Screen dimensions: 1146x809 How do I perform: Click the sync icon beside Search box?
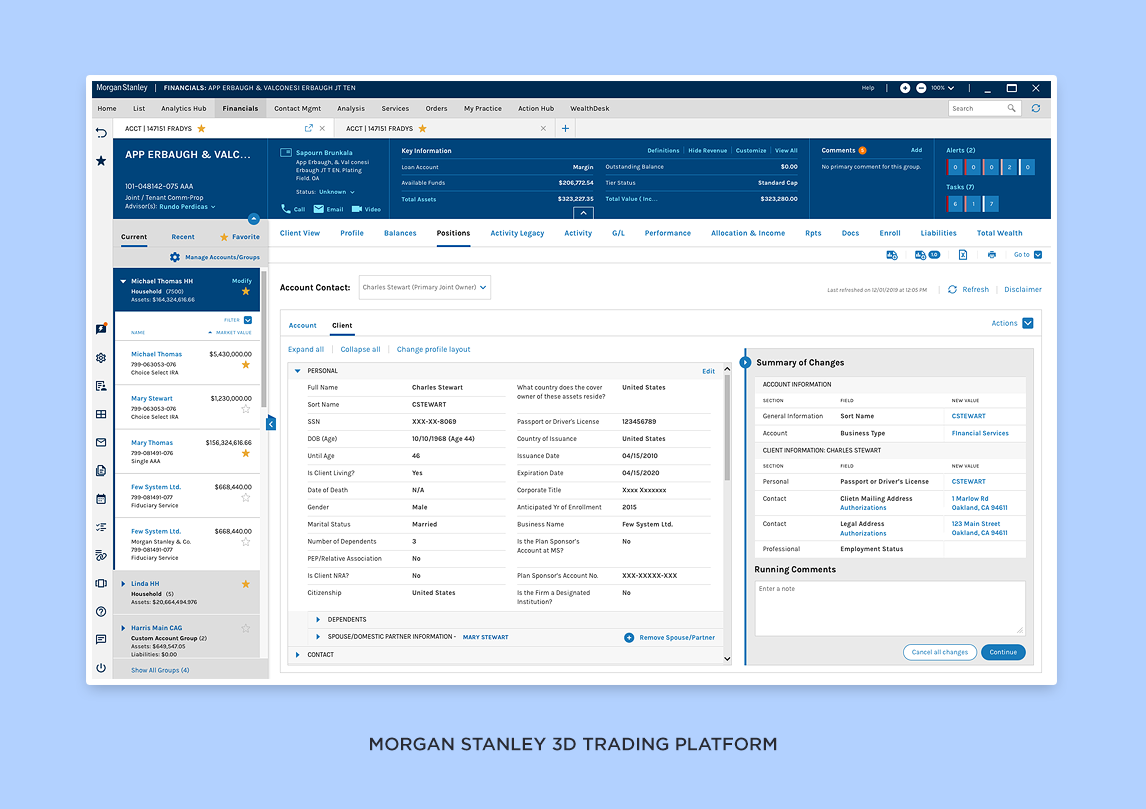[x=1036, y=108]
